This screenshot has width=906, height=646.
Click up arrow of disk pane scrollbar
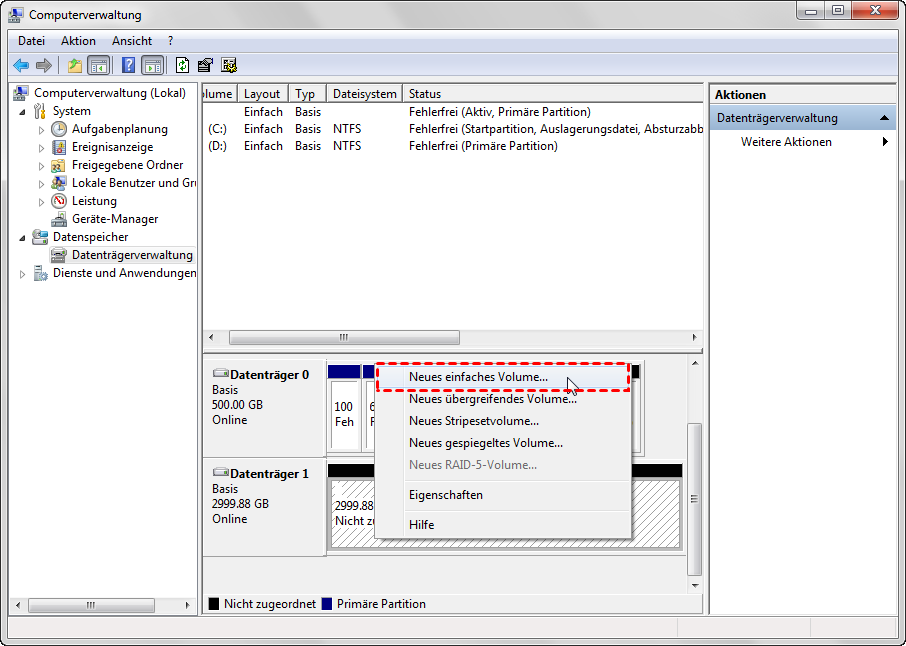(695, 363)
